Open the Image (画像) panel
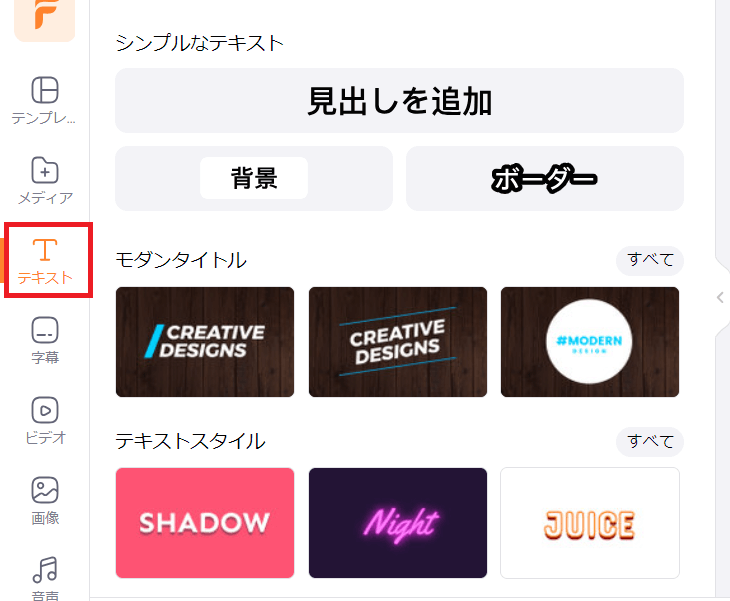 coord(45,501)
